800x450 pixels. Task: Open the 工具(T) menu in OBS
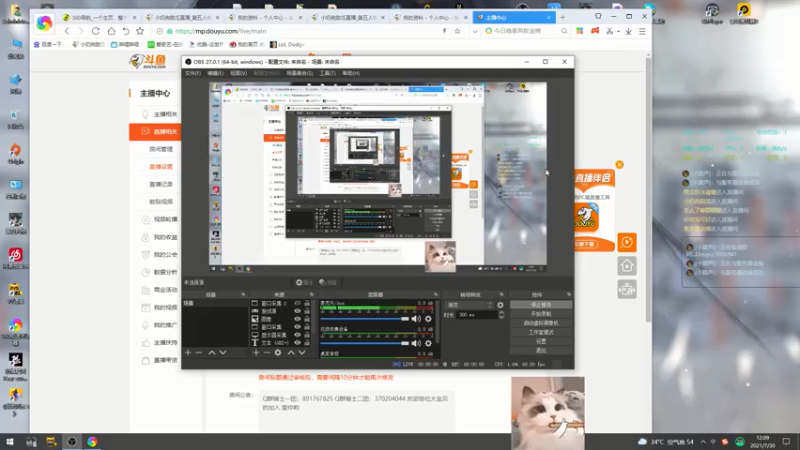coord(328,73)
